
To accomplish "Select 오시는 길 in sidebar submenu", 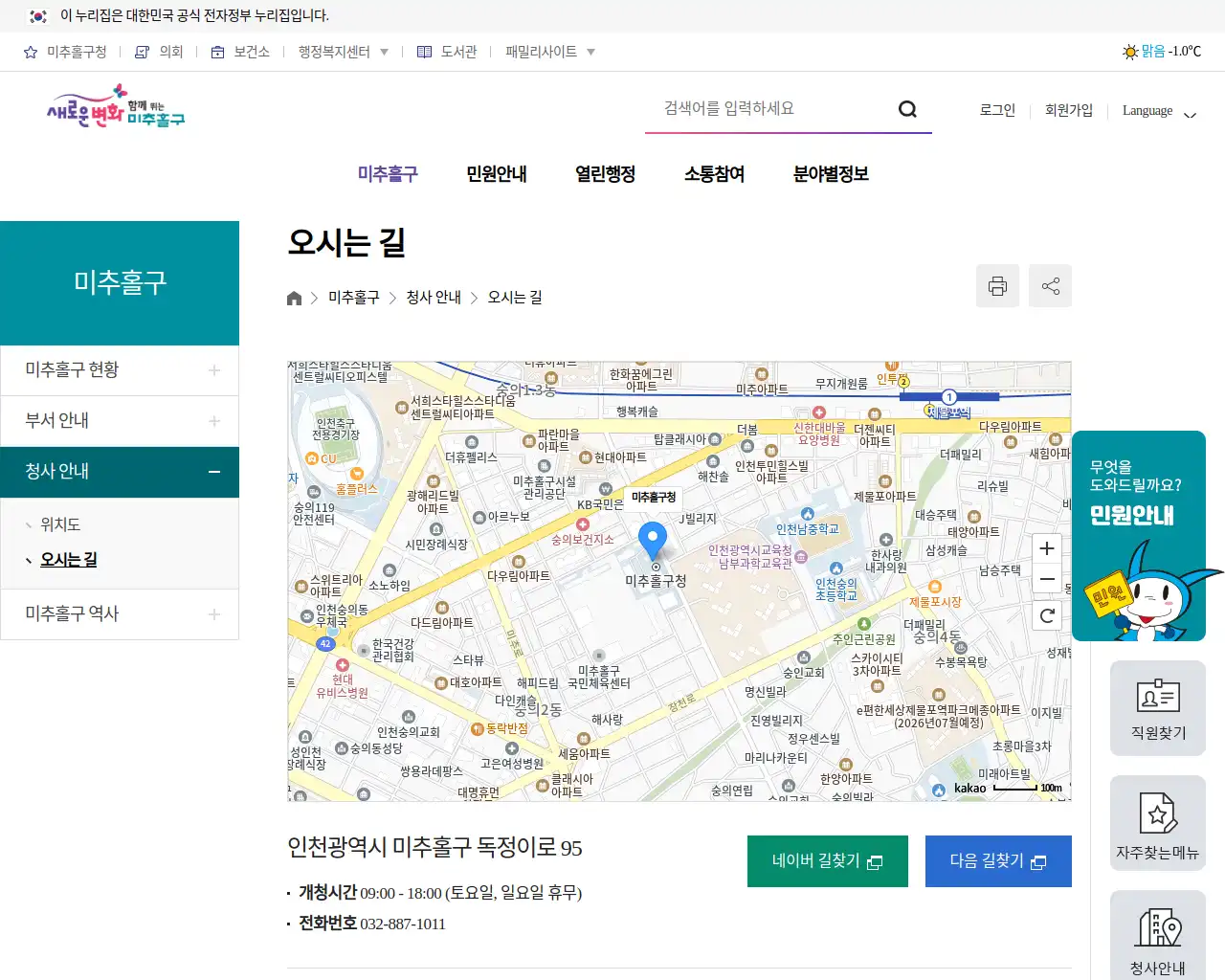I will 68,560.
